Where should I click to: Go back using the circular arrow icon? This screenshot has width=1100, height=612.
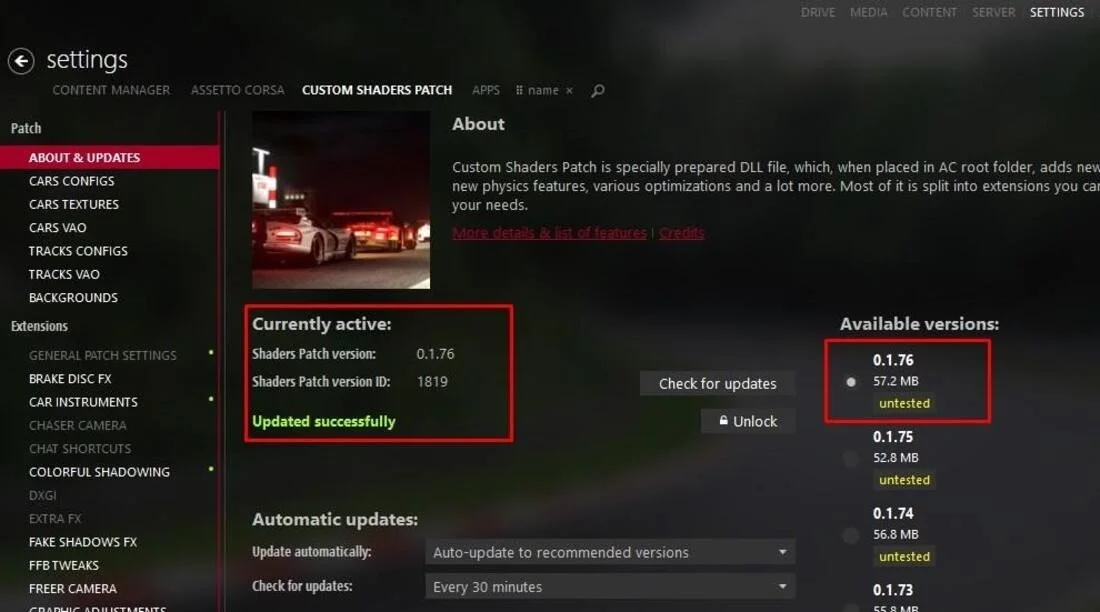(x=21, y=61)
